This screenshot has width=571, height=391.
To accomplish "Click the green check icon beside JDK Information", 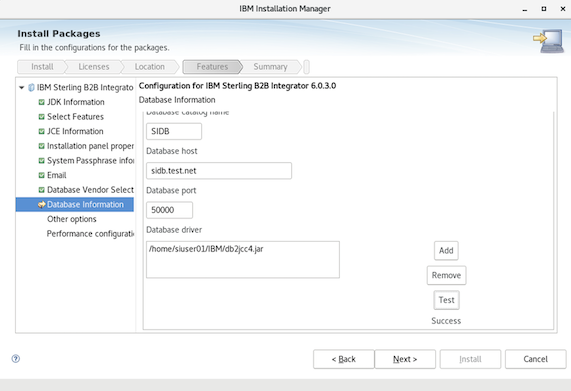I will click(42, 102).
